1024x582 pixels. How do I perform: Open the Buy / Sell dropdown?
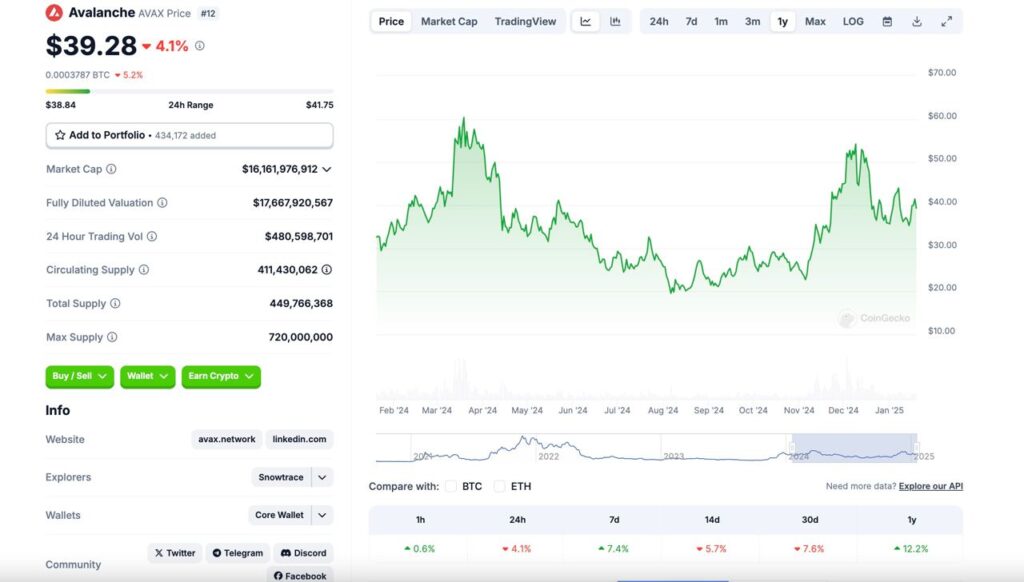(x=80, y=376)
